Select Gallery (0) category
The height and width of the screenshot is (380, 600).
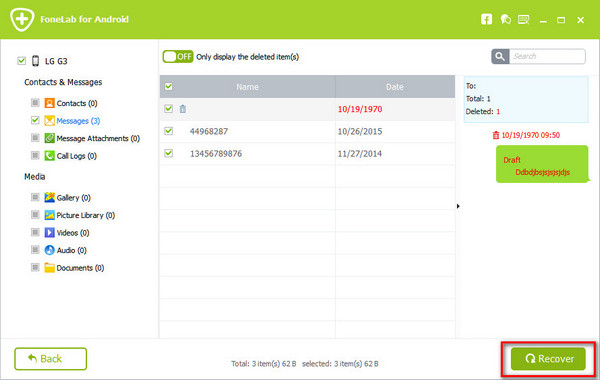pos(73,198)
